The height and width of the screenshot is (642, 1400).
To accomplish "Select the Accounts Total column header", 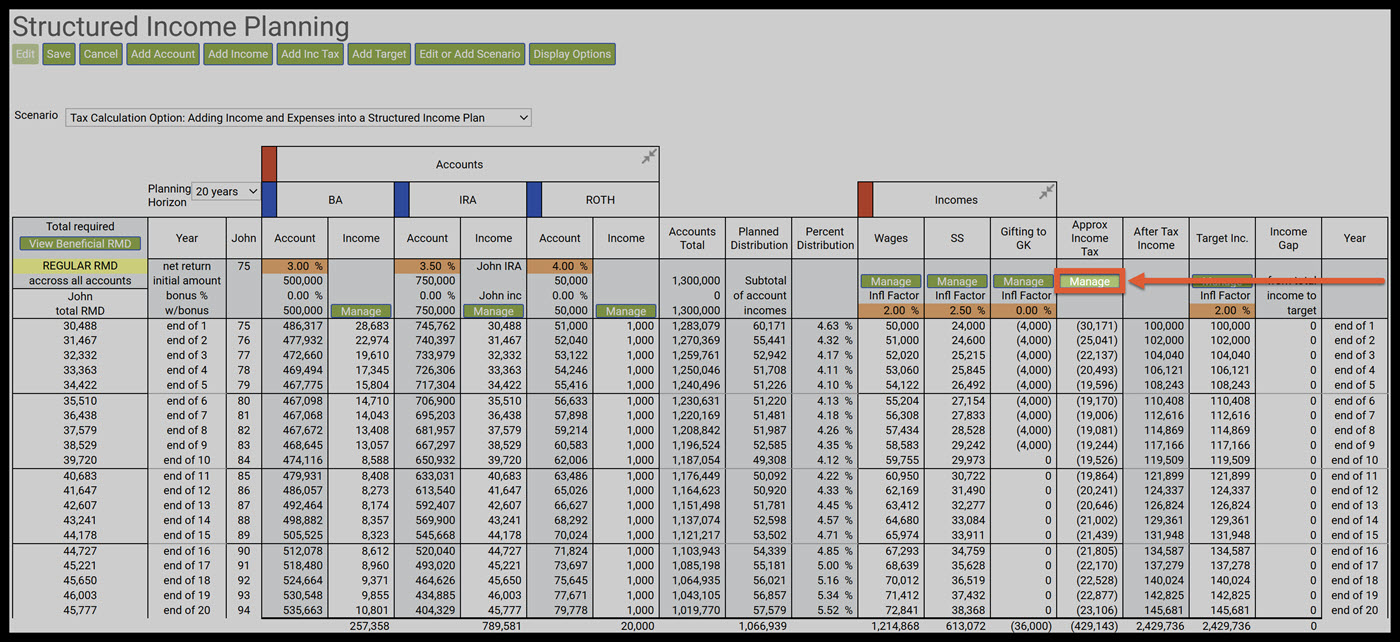I will click(x=692, y=238).
